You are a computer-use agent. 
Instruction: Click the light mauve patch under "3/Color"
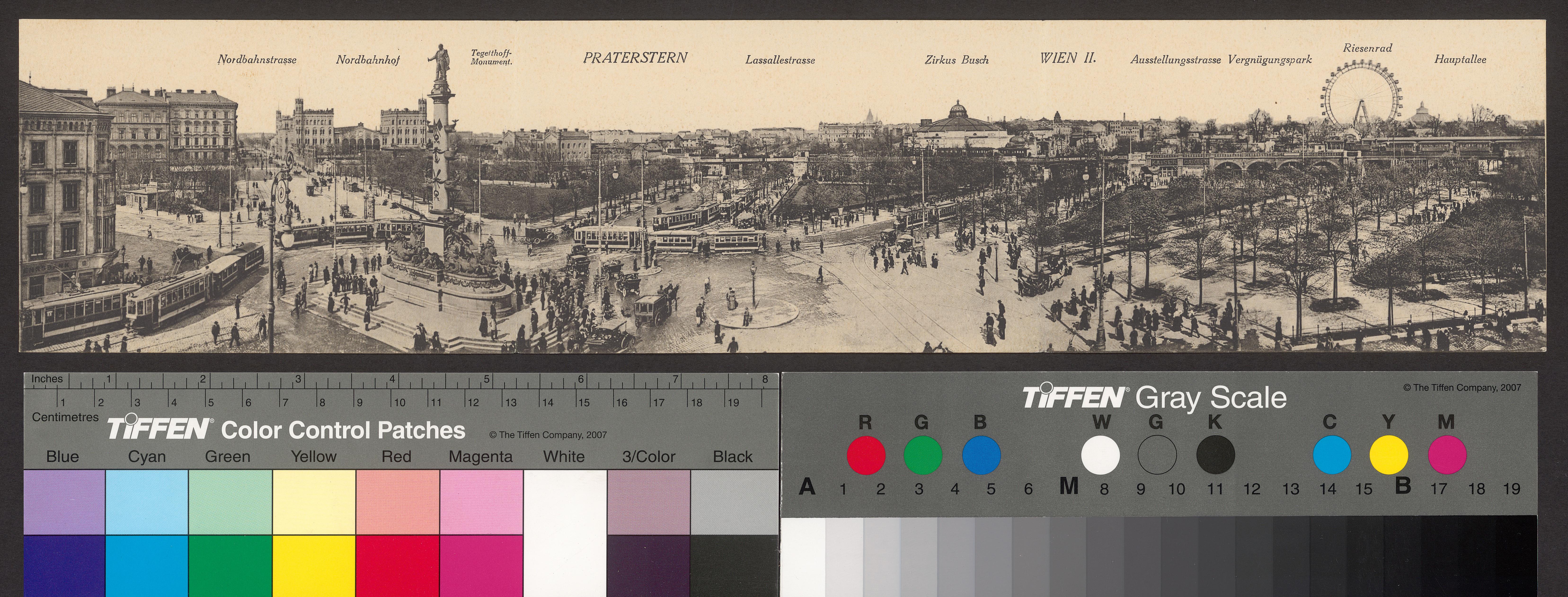649,502
